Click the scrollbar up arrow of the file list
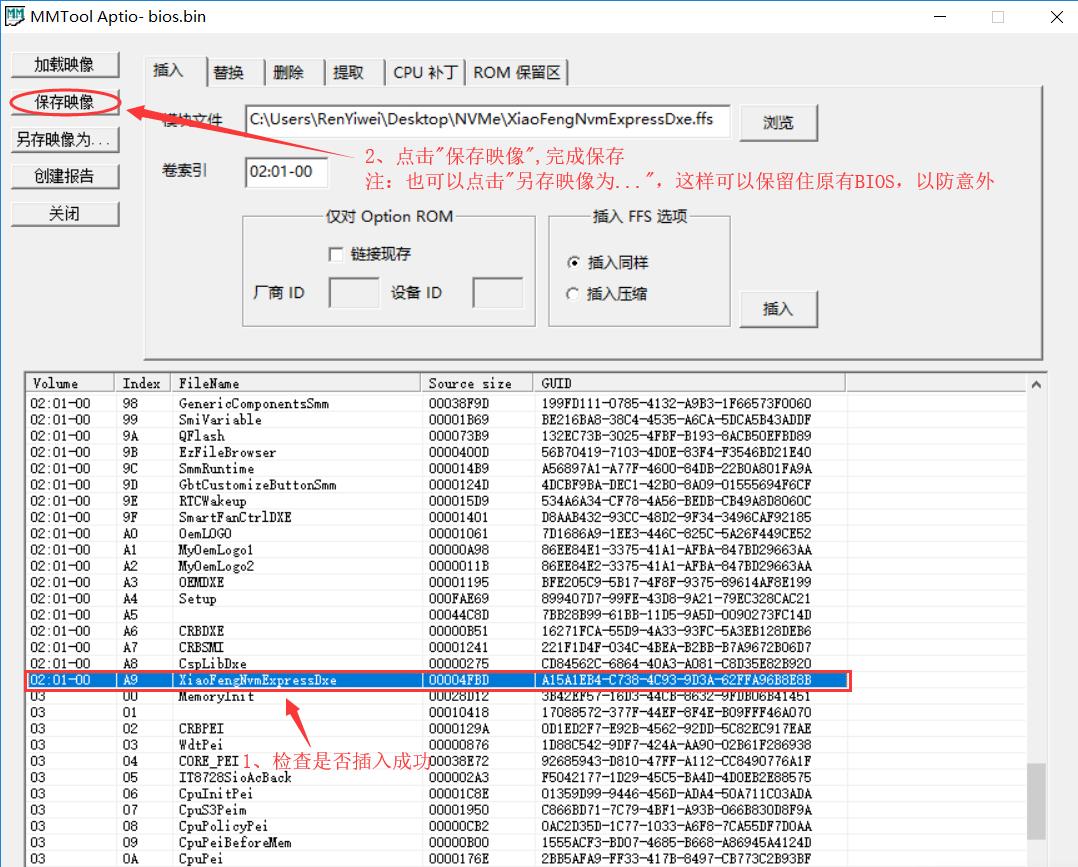This screenshot has height=867, width=1078. point(1035,382)
